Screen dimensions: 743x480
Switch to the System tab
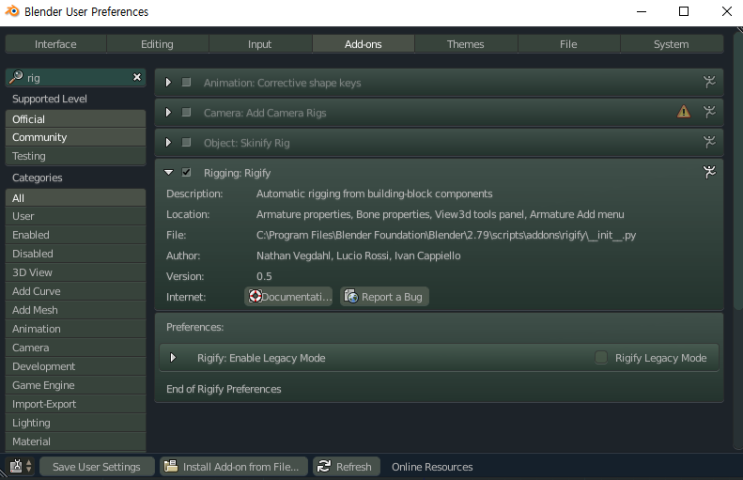(x=671, y=44)
